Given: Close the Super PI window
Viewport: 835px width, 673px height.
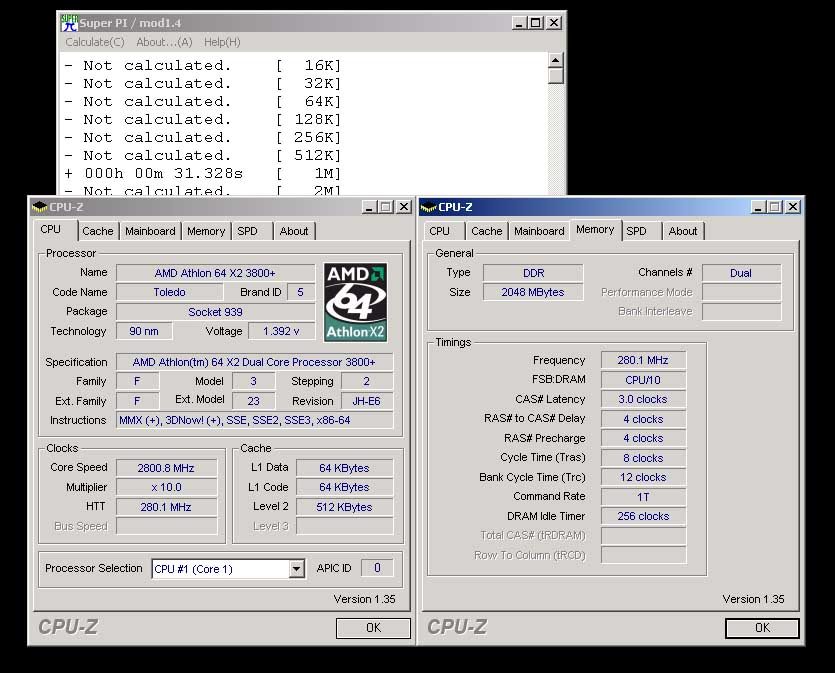Looking at the screenshot, I should coord(554,23).
